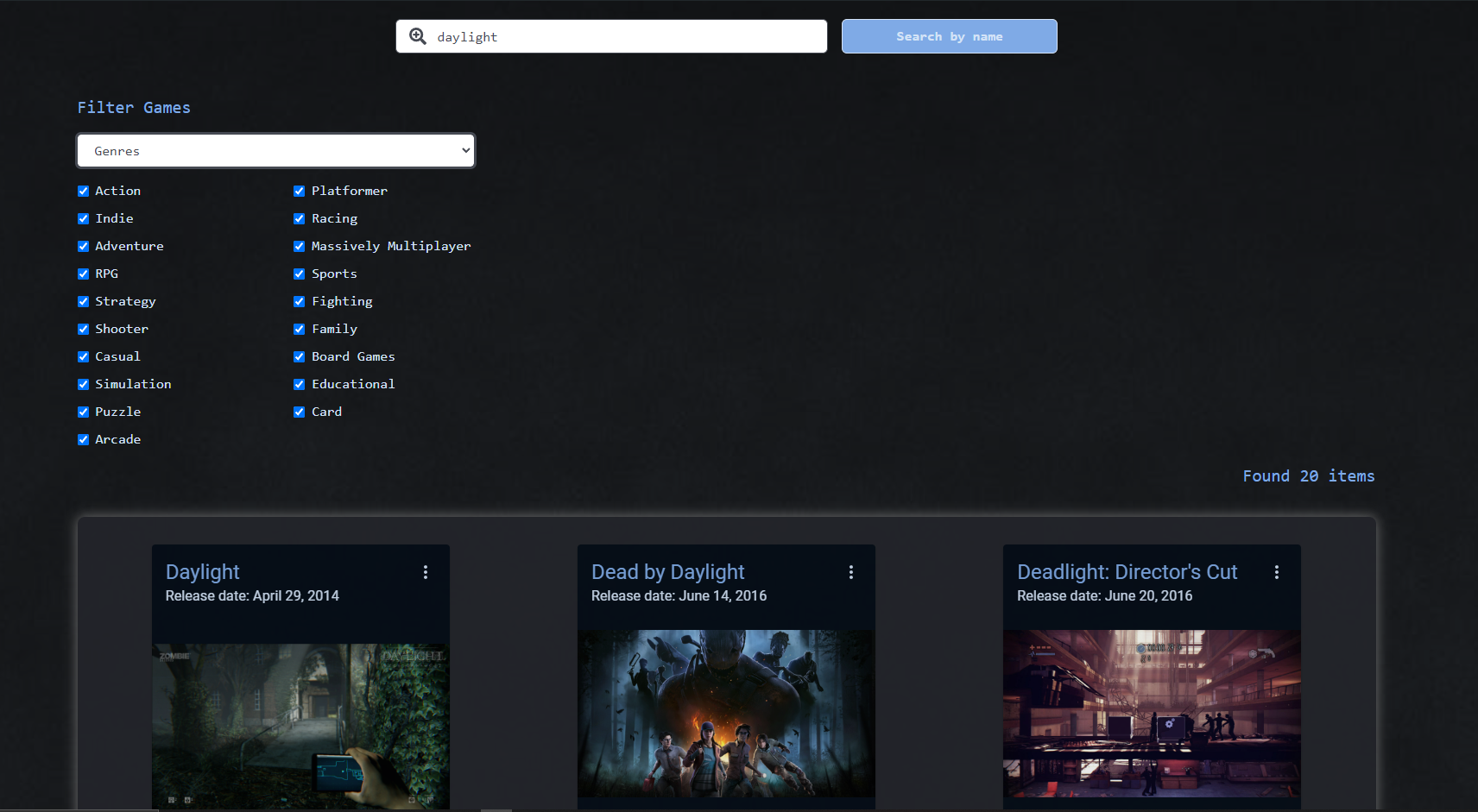Viewport: 1478px width, 812px height.
Task: Uncheck the Casual checkbox
Action: click(84, 357)
